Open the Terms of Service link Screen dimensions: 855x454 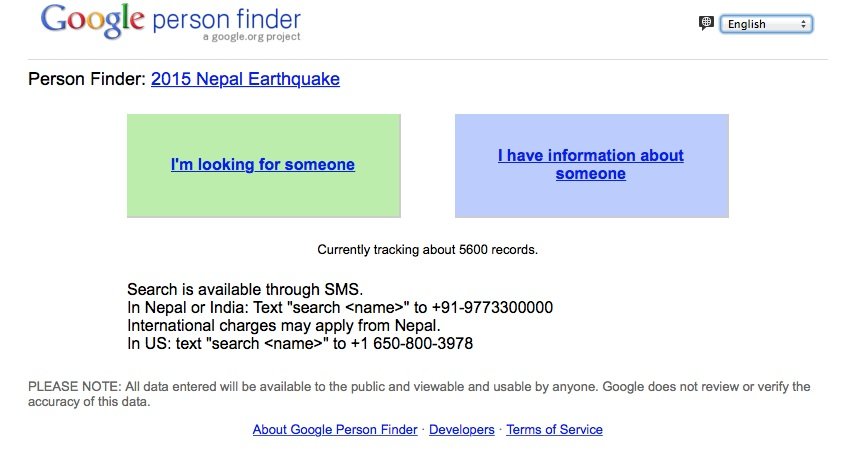click(554, 430)
